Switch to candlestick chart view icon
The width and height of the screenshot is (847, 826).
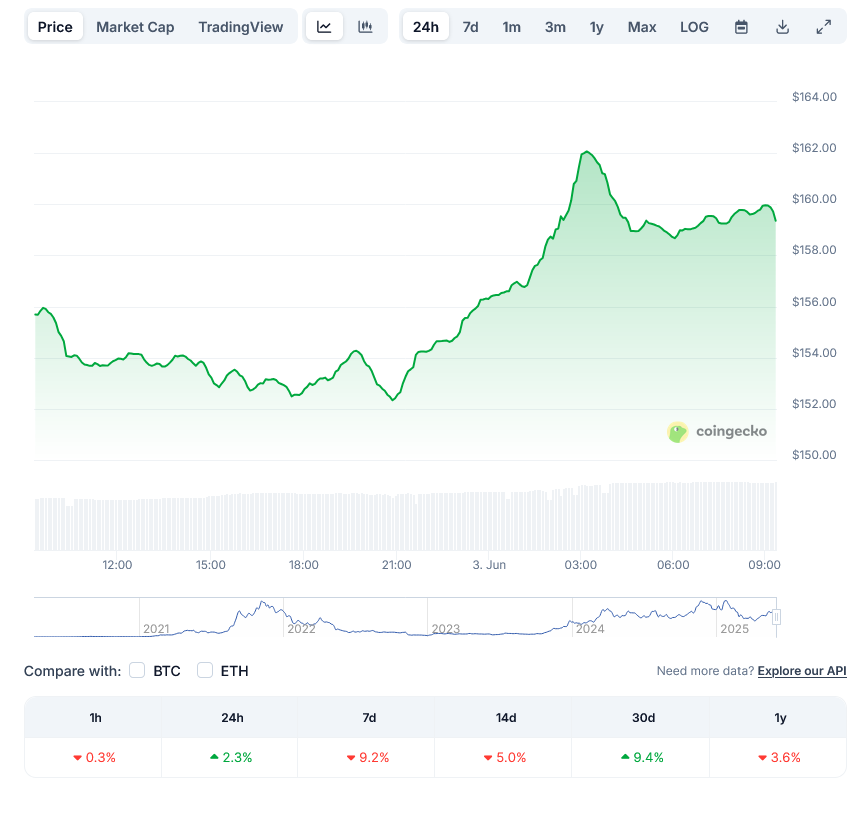click(x=366, y=26)
